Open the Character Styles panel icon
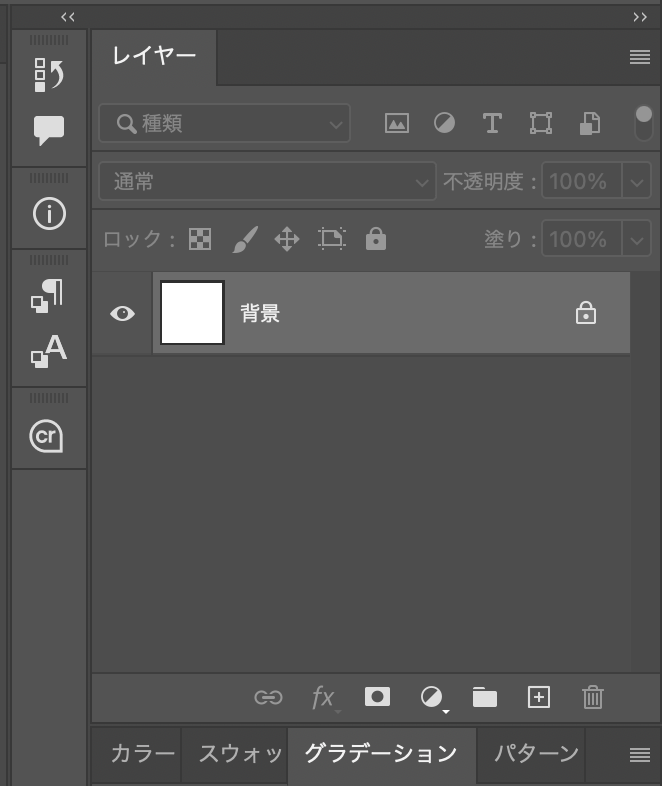 point(49,351)
